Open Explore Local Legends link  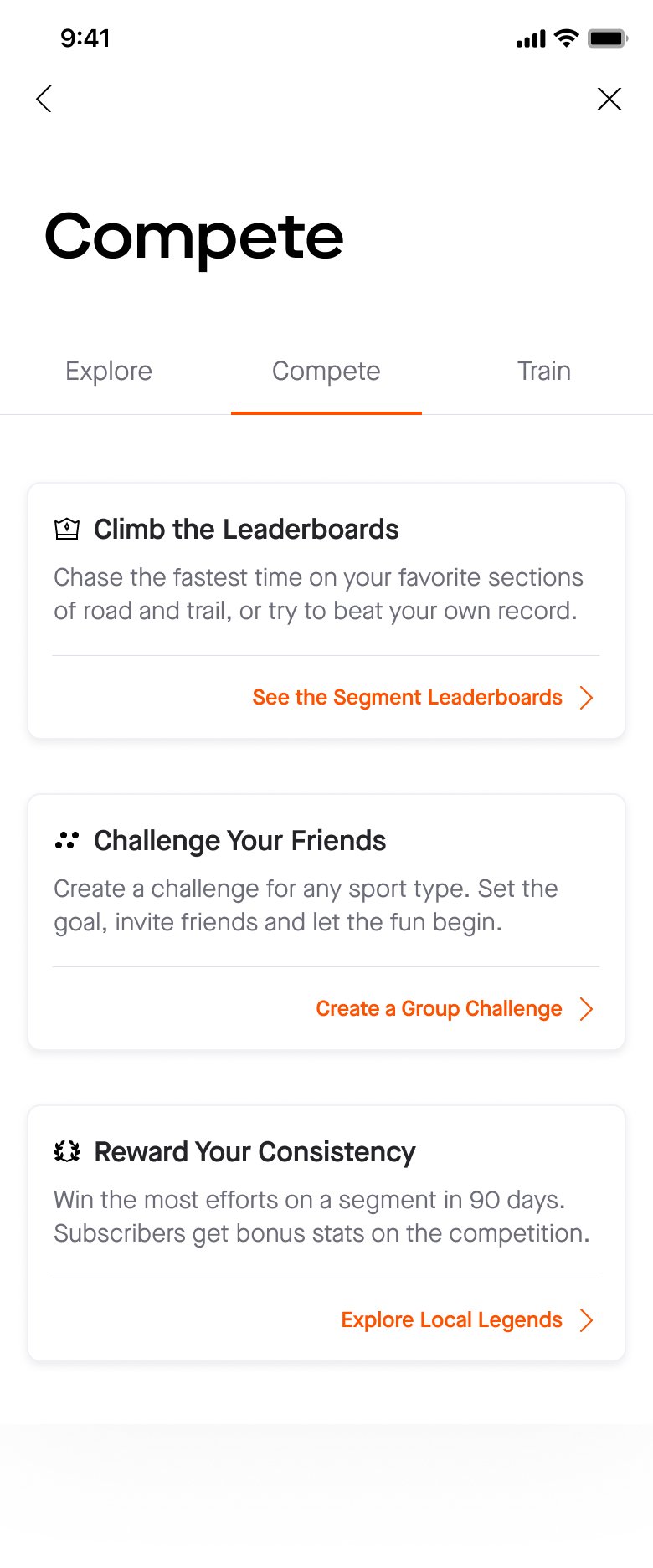(452, 1319)
